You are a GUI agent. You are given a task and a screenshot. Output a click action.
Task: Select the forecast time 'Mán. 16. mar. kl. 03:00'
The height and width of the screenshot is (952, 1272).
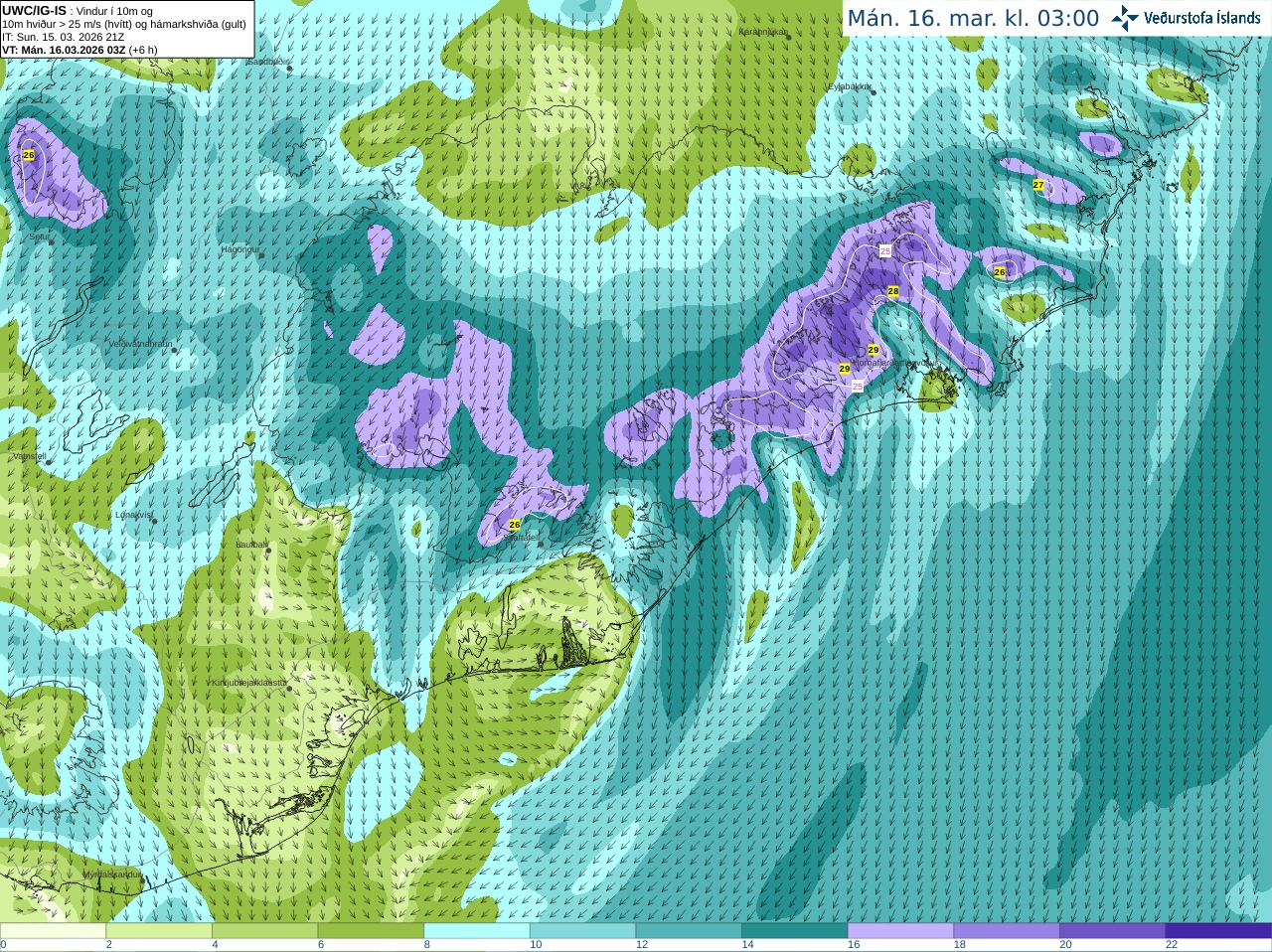point(973,18)
